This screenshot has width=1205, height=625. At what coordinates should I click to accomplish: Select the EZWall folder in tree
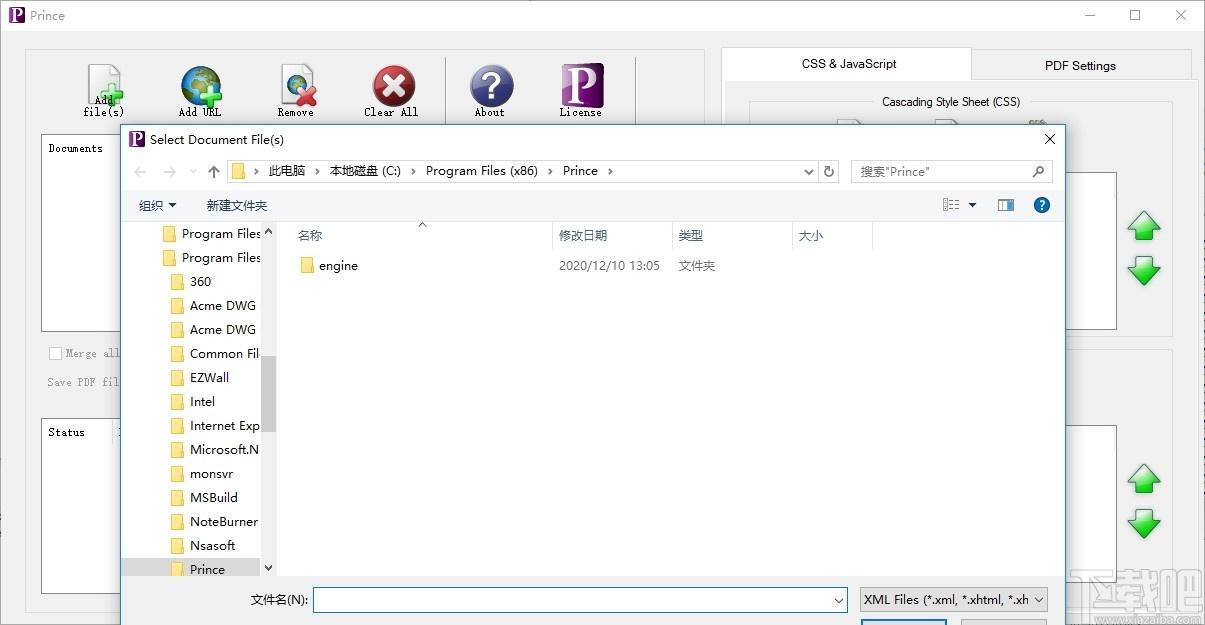click(199, 378)
